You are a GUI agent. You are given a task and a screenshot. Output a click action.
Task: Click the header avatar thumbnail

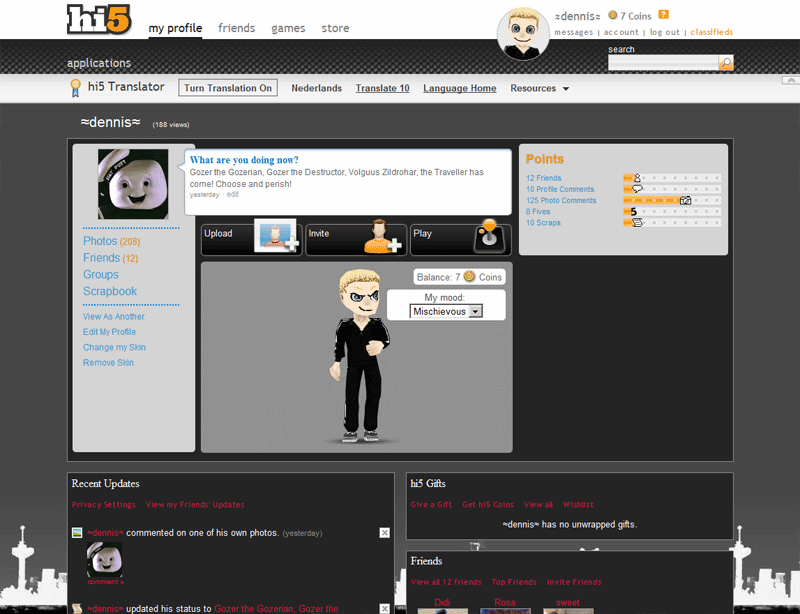[x=523, y=33]
